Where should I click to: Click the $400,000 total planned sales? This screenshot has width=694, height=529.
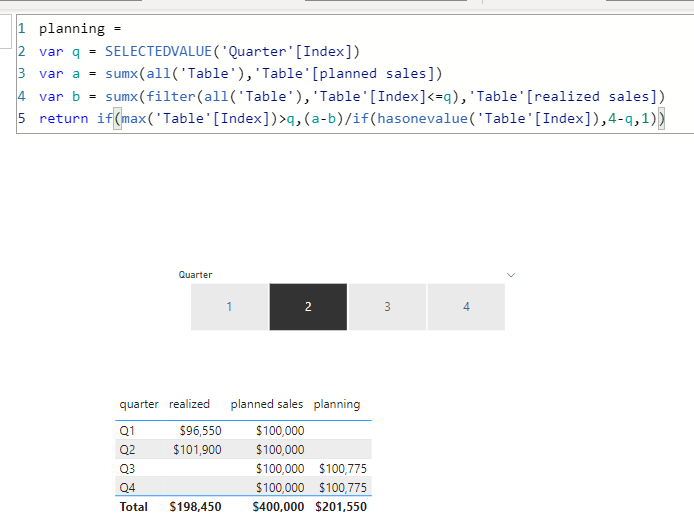pyautogui.click(x=278, y=507)
